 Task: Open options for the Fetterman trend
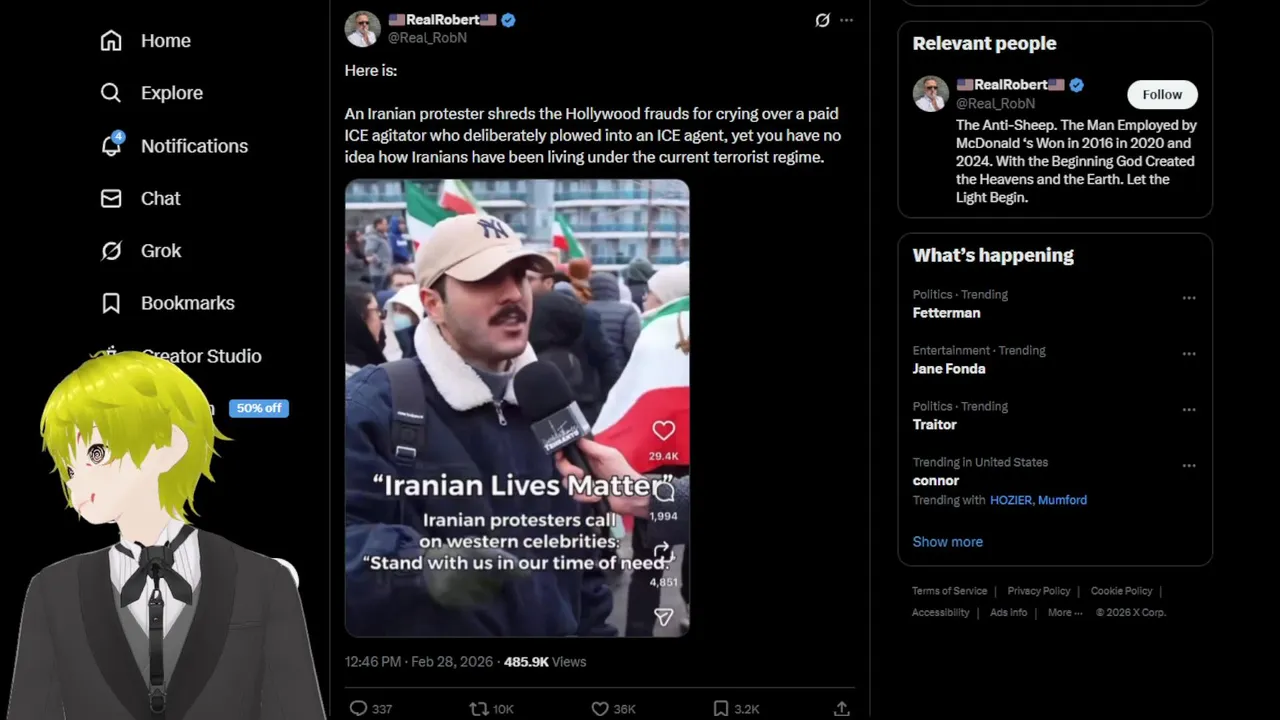click(1189, 298)
